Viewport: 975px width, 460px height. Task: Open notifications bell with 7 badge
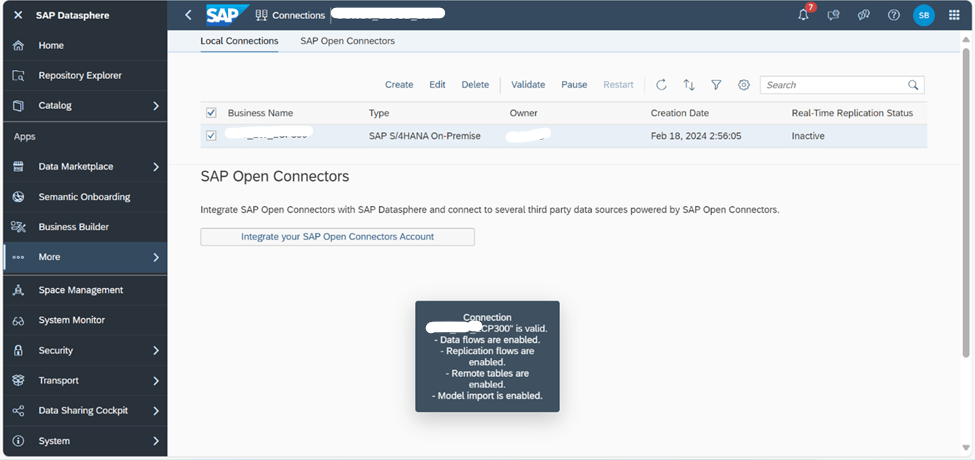click(x=804, y=15)
